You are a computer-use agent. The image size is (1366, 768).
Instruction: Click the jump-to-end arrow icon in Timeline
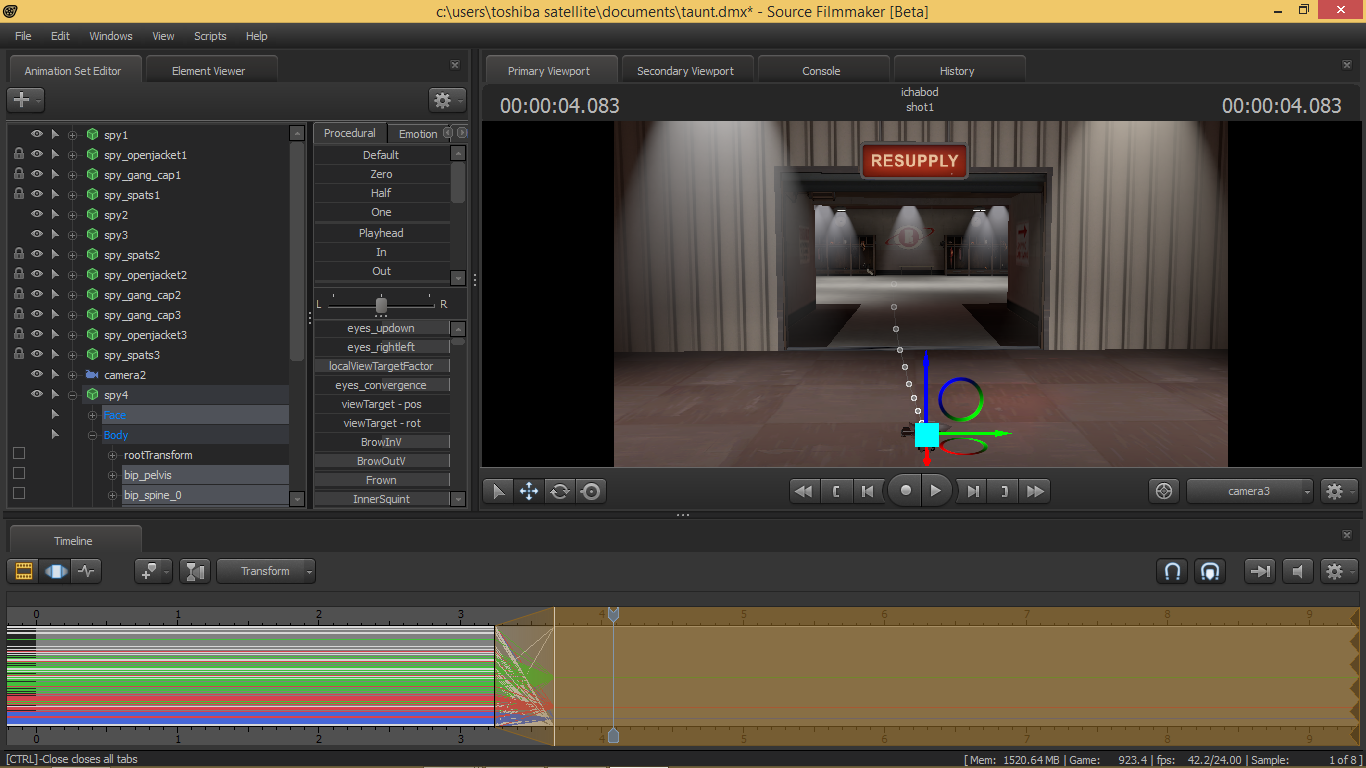click(1260, 571)
